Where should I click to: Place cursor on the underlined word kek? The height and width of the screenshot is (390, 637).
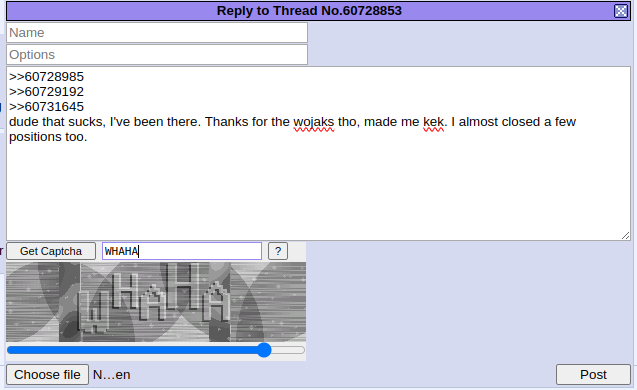tap(433, 122)
